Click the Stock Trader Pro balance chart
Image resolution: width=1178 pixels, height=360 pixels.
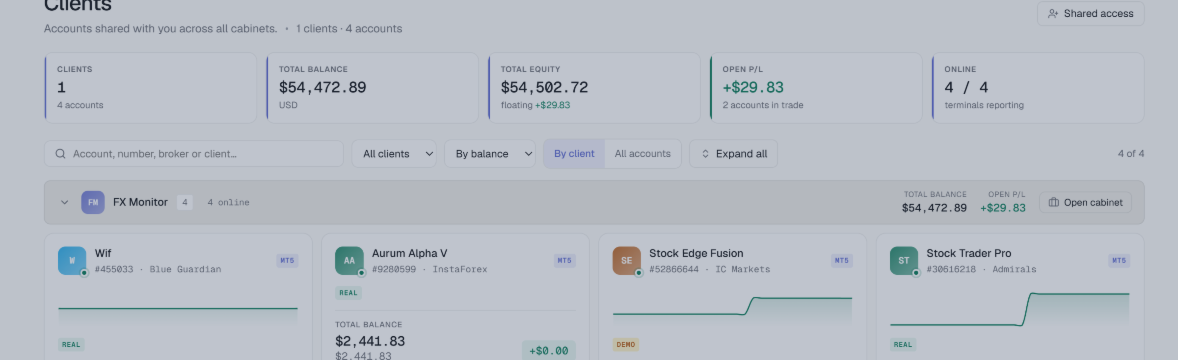tap(1010, 310)
